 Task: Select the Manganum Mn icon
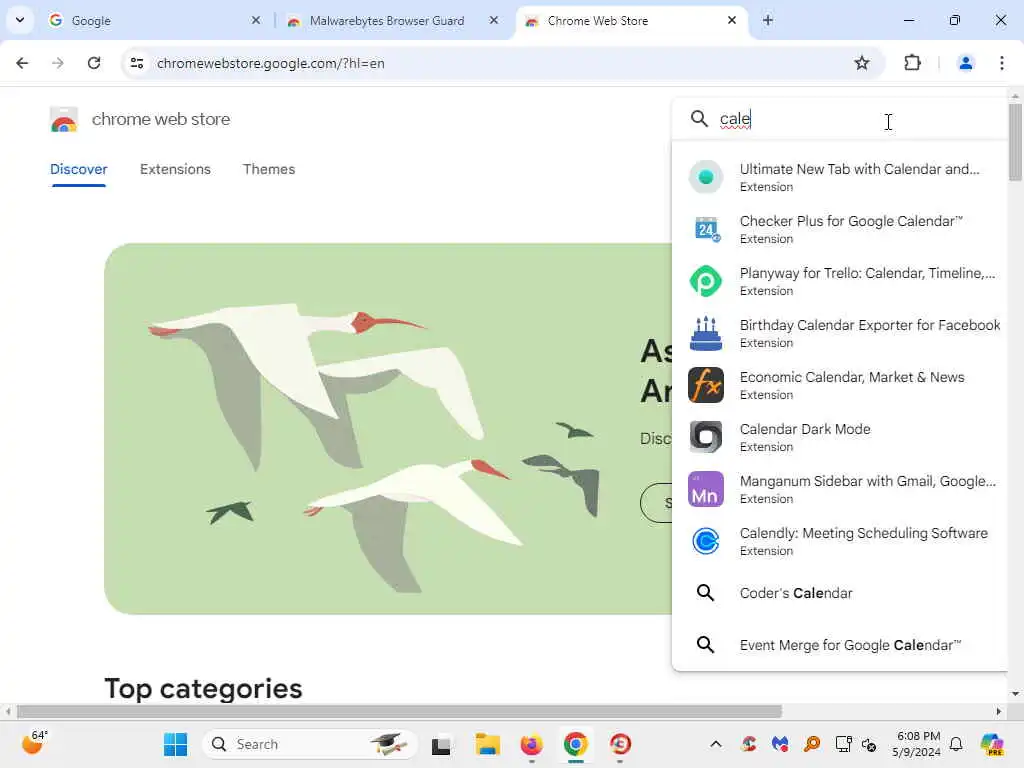(705, 489)
